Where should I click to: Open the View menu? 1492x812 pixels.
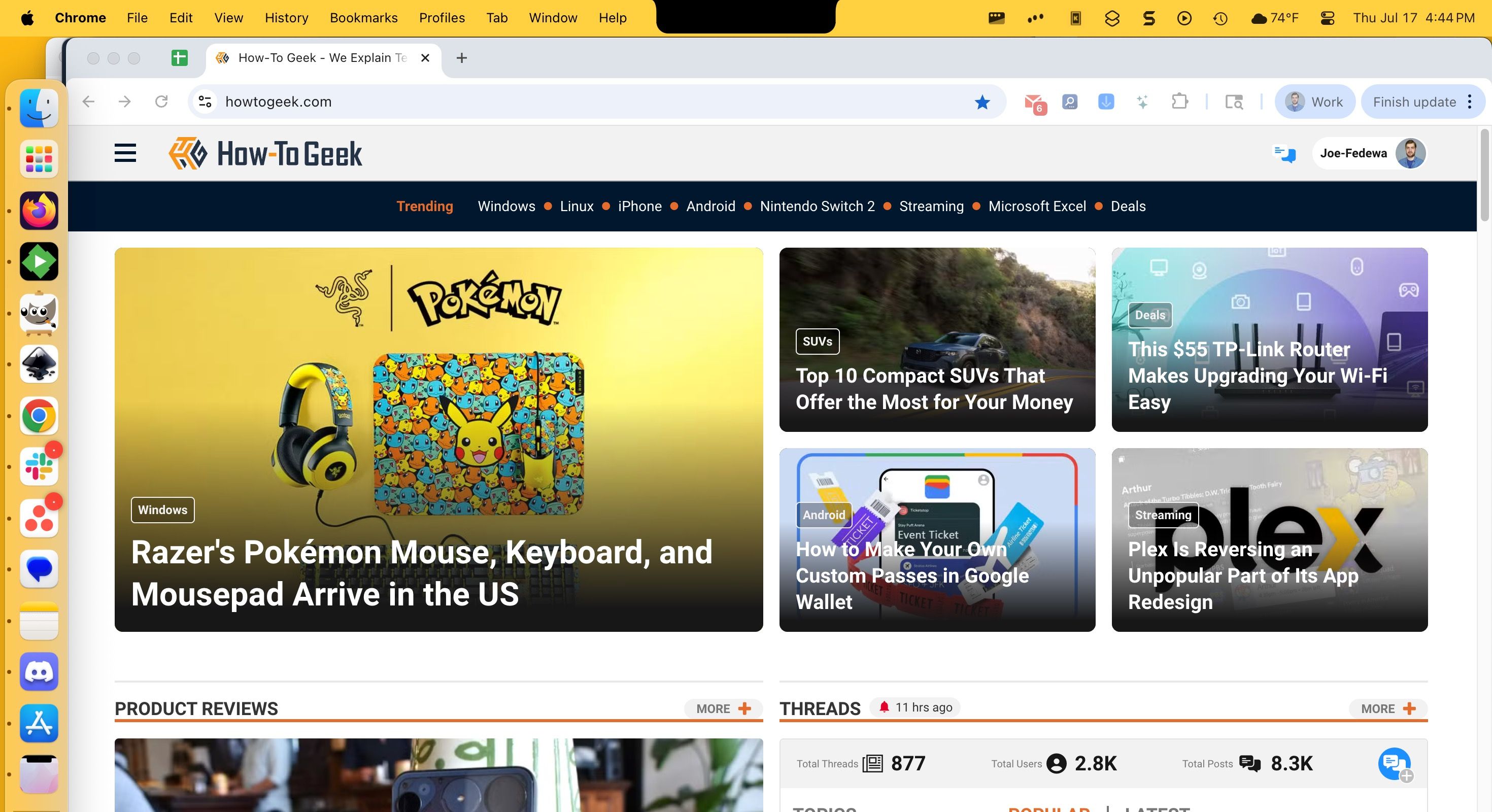click(228, 18)
